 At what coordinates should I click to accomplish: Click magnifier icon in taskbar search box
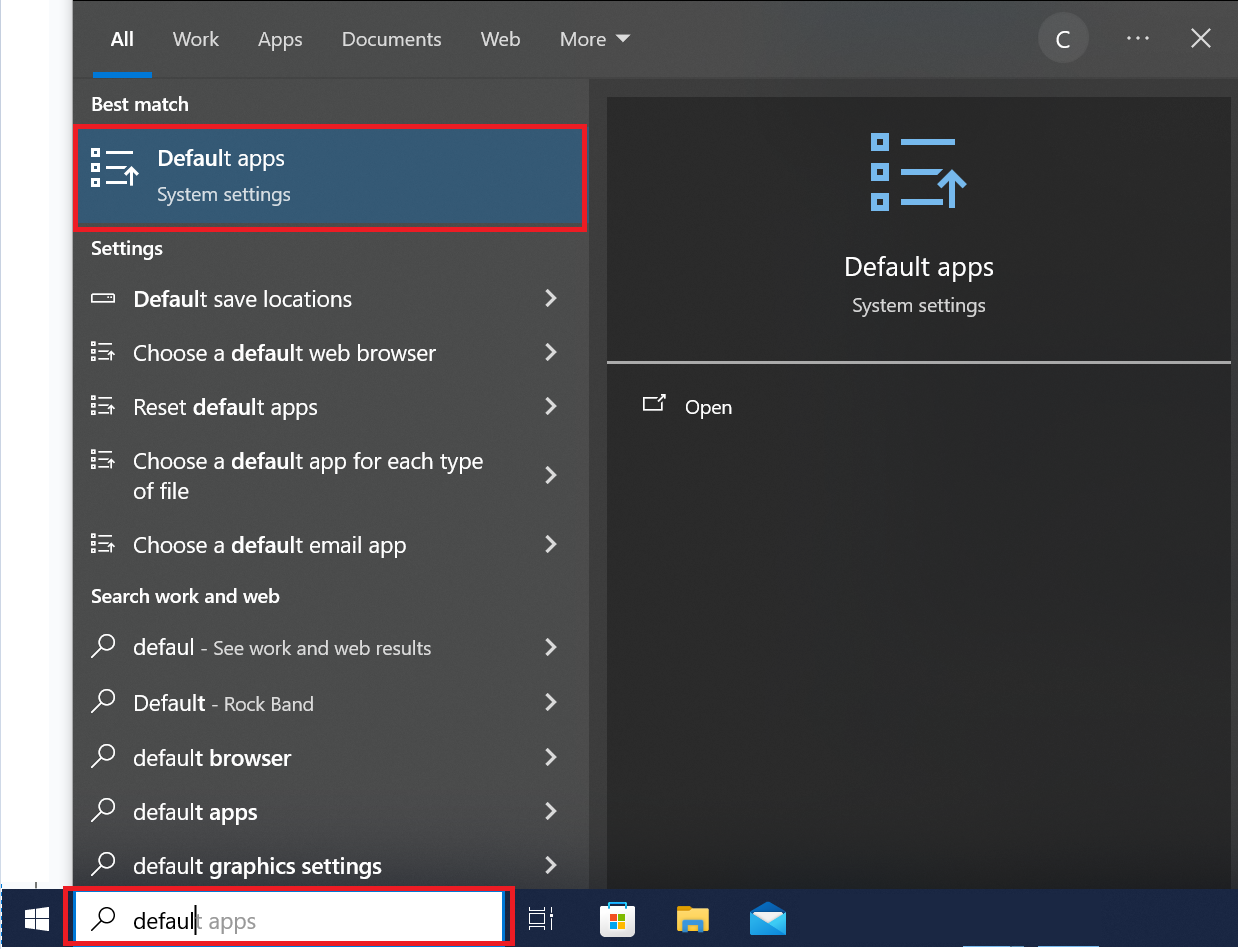click(103, 920)
